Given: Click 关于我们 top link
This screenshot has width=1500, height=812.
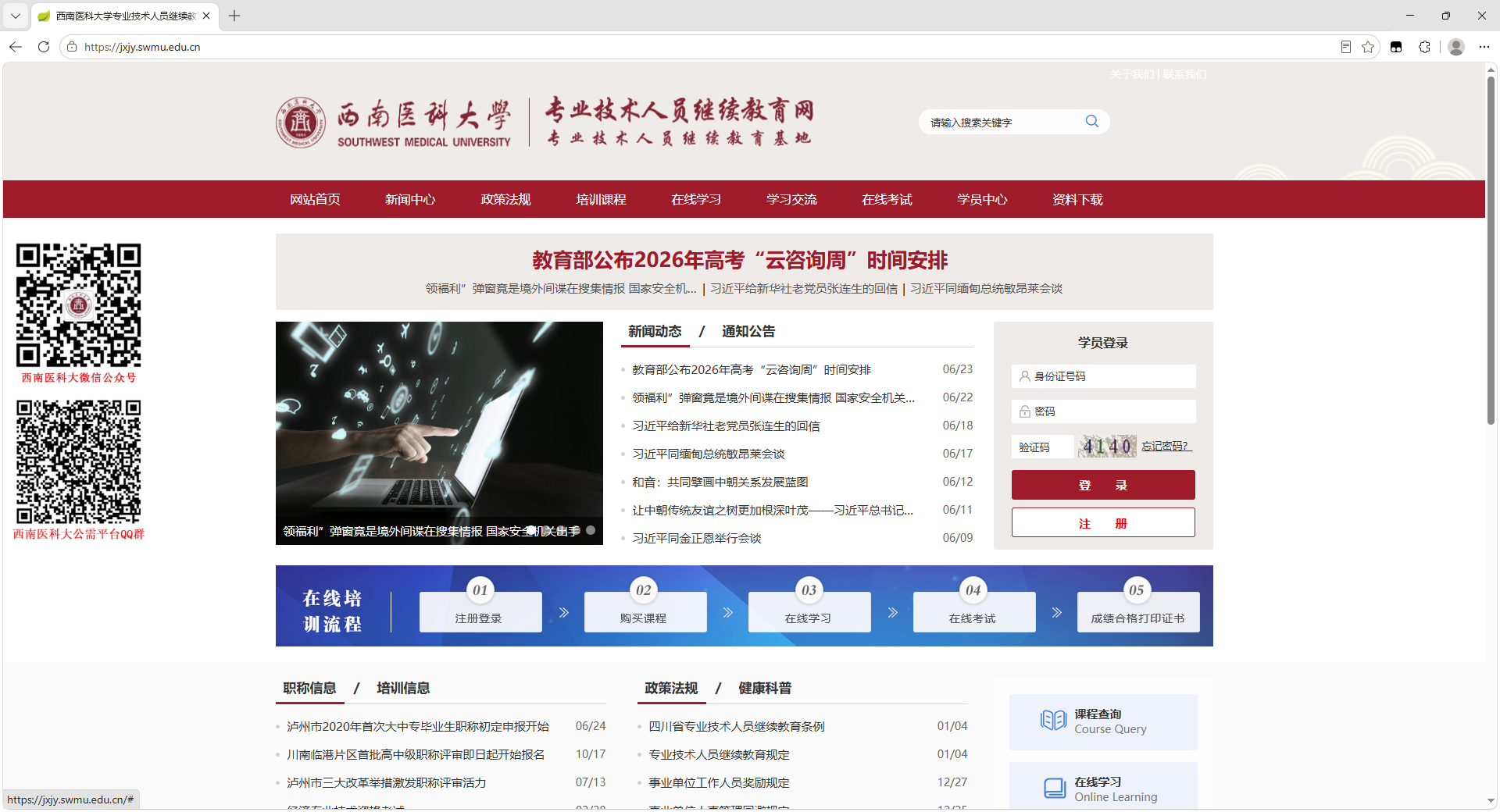Looking at the screenshot, I should (x=1132, y=74).
